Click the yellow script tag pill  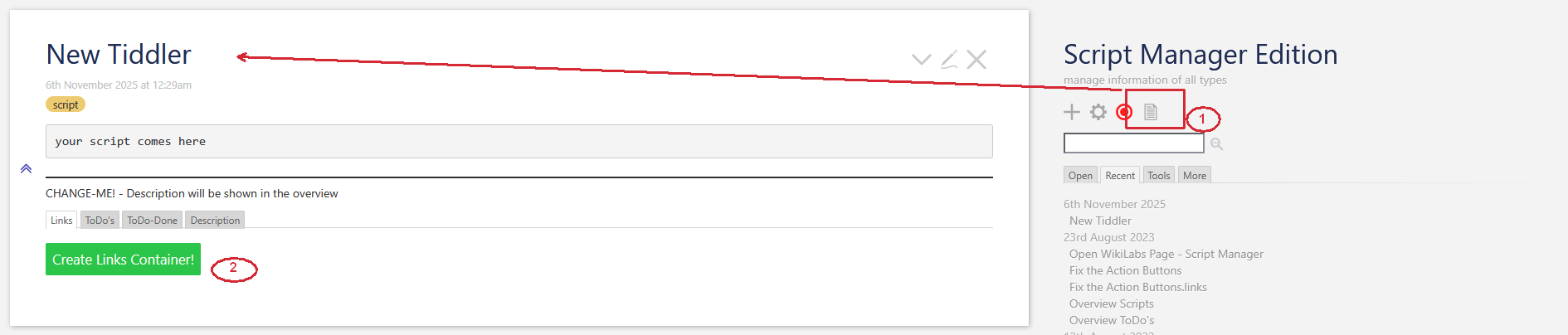[66, 104]
